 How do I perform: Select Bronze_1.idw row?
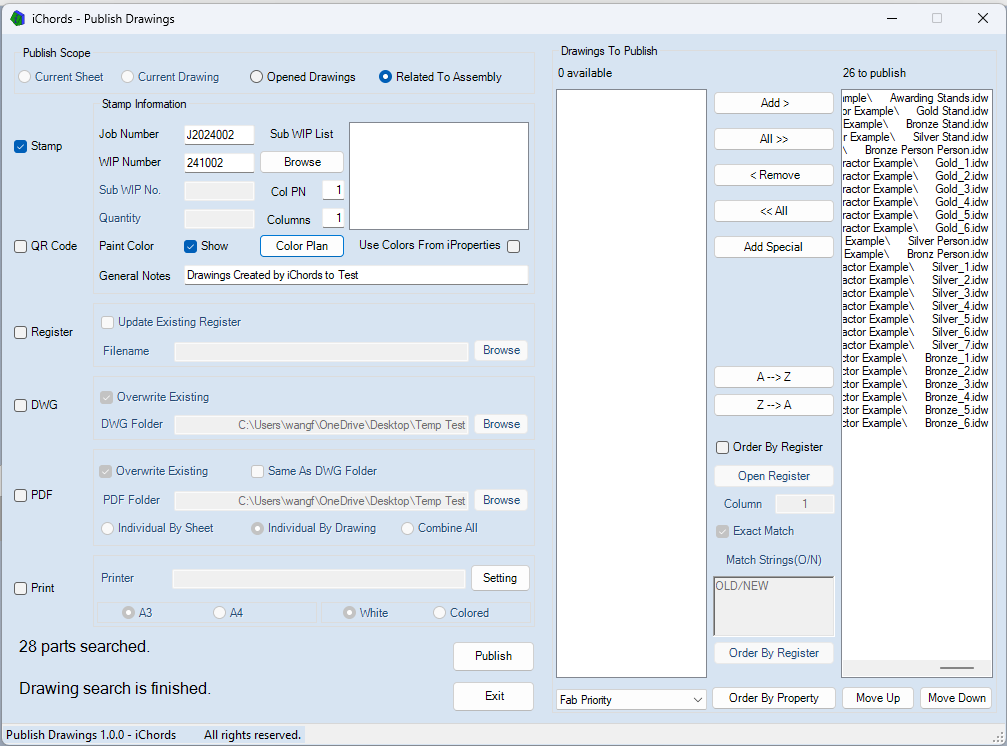point(916,358)
